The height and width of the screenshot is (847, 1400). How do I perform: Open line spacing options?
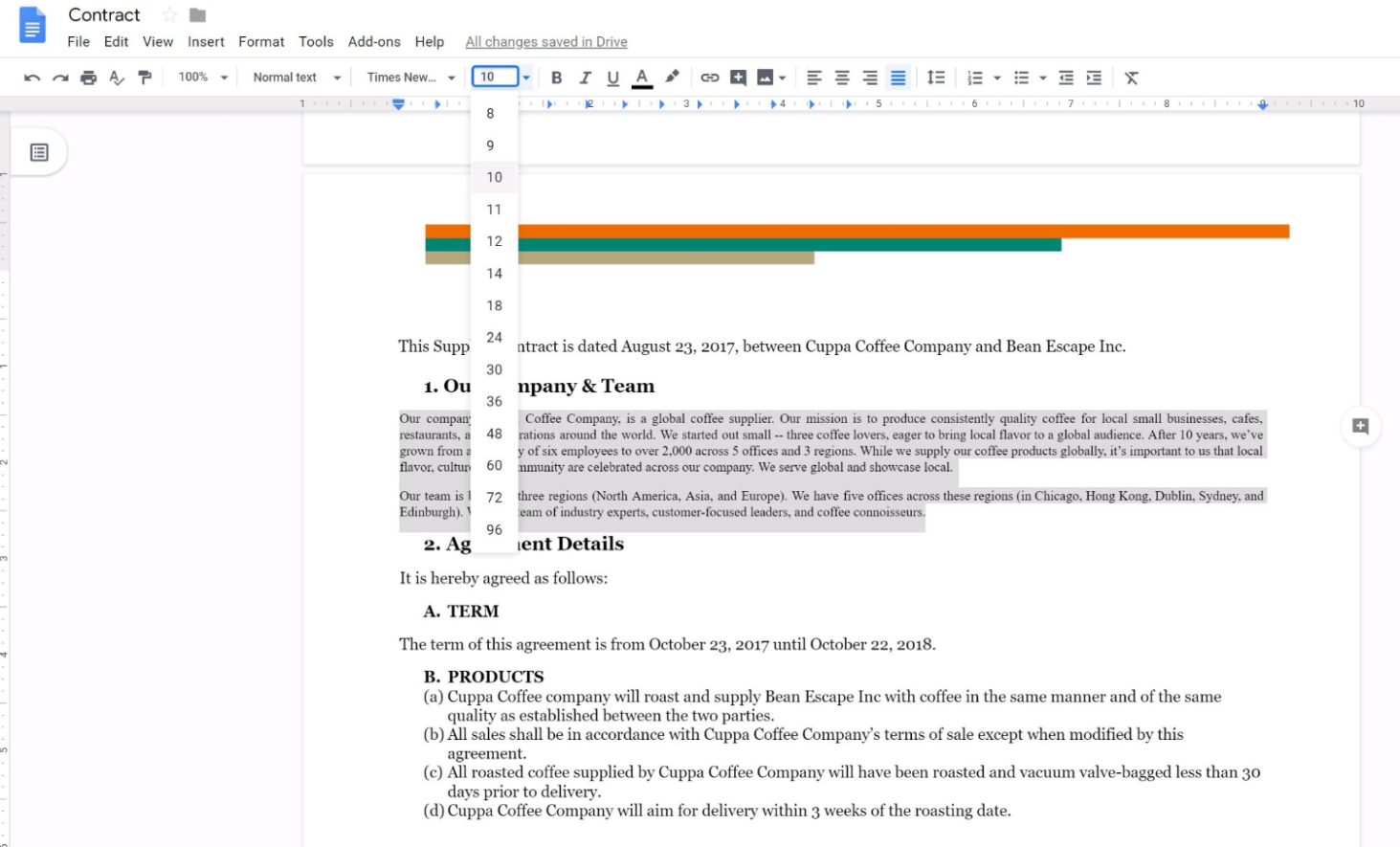[936, 78]
